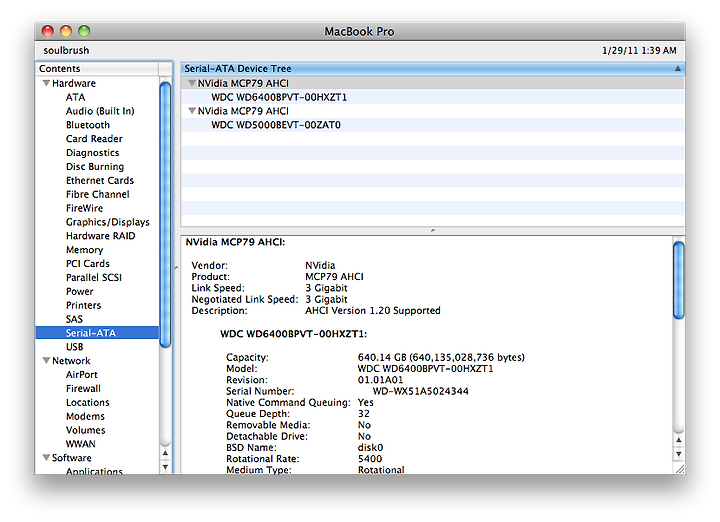Show Printers information
Image resolution: width=720 pixels, height=522 pixels.
pos(83,305)
